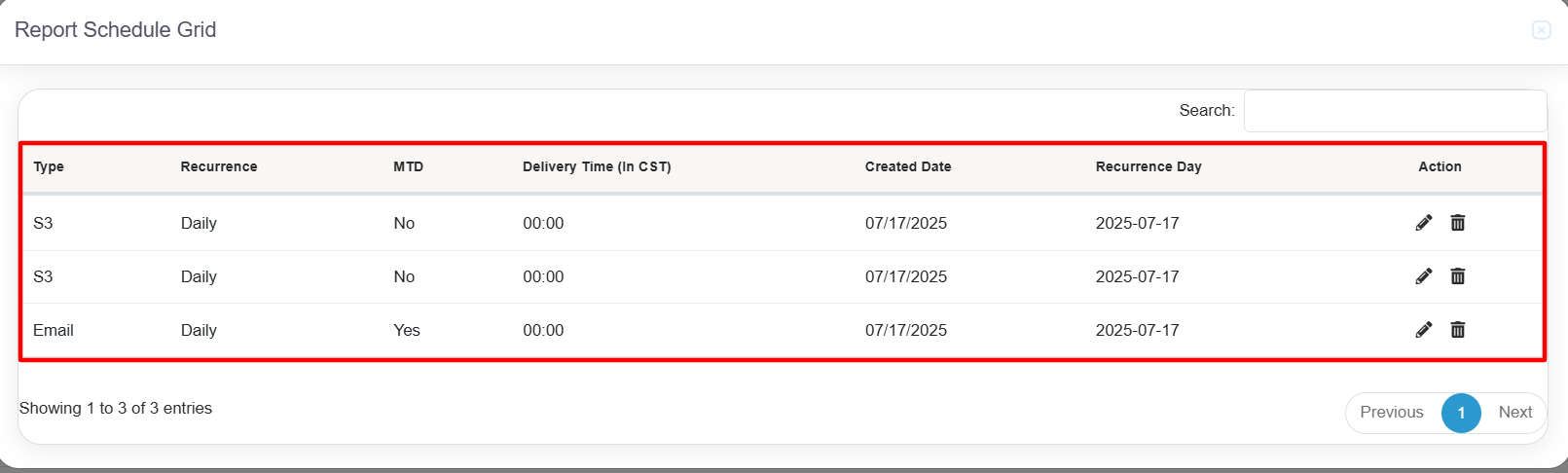1568x473 pixels.
Task: Sort by MTD column header
Action: tap(409, 166)
